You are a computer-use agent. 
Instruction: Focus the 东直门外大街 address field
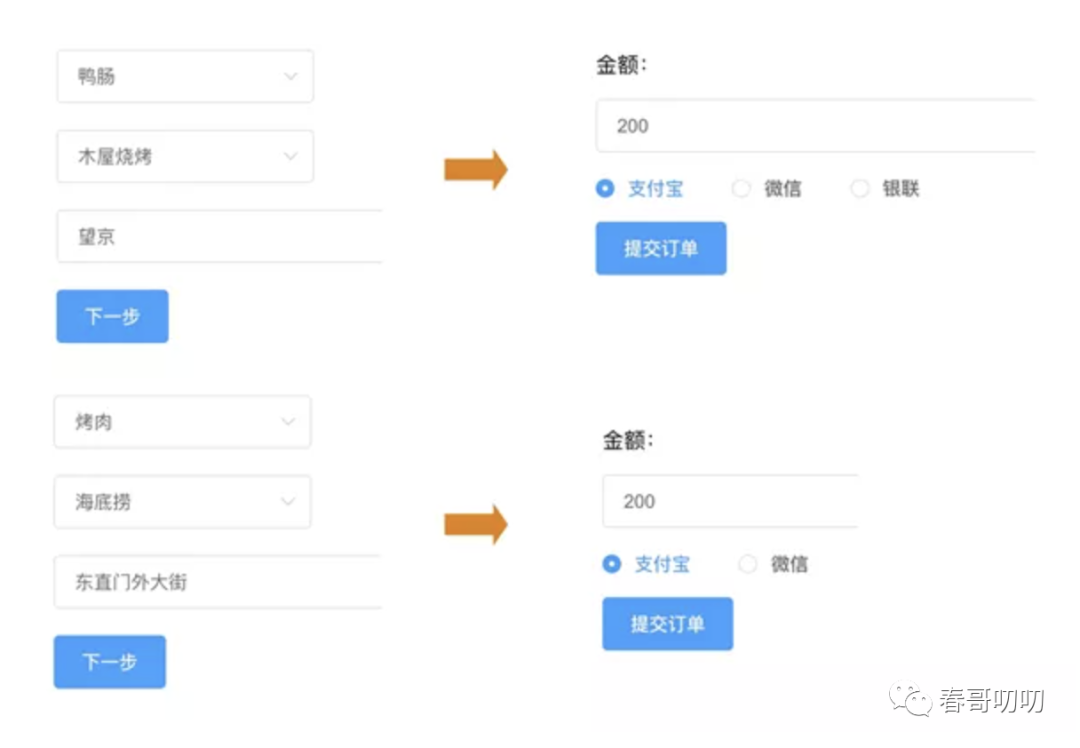(218, 582)
